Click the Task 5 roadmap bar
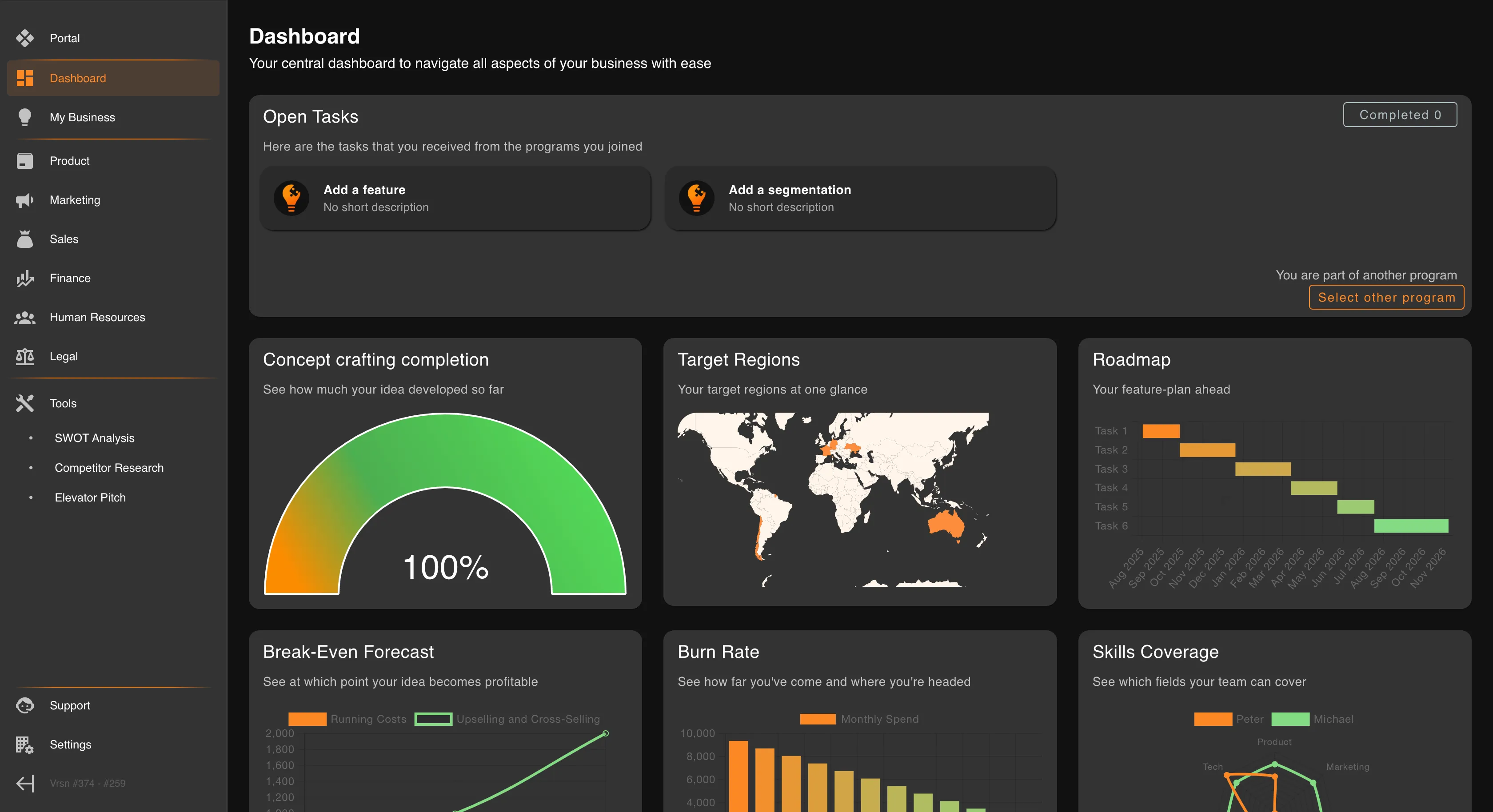Image resolution: width=1493 pixels, height=812 pixels. 1356,507
